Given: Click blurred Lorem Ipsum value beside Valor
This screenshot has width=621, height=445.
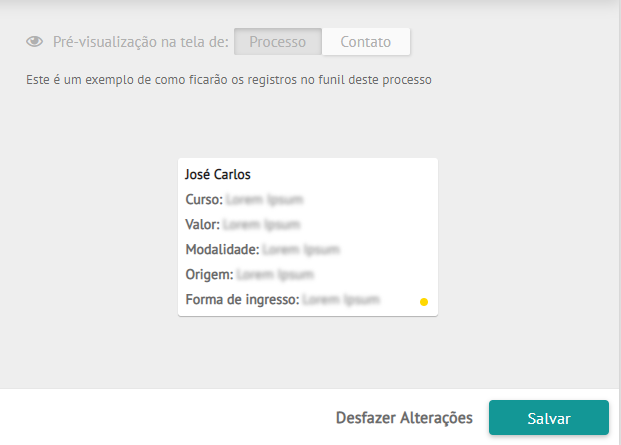Looking at the screenshot, I should coord(262,224).
